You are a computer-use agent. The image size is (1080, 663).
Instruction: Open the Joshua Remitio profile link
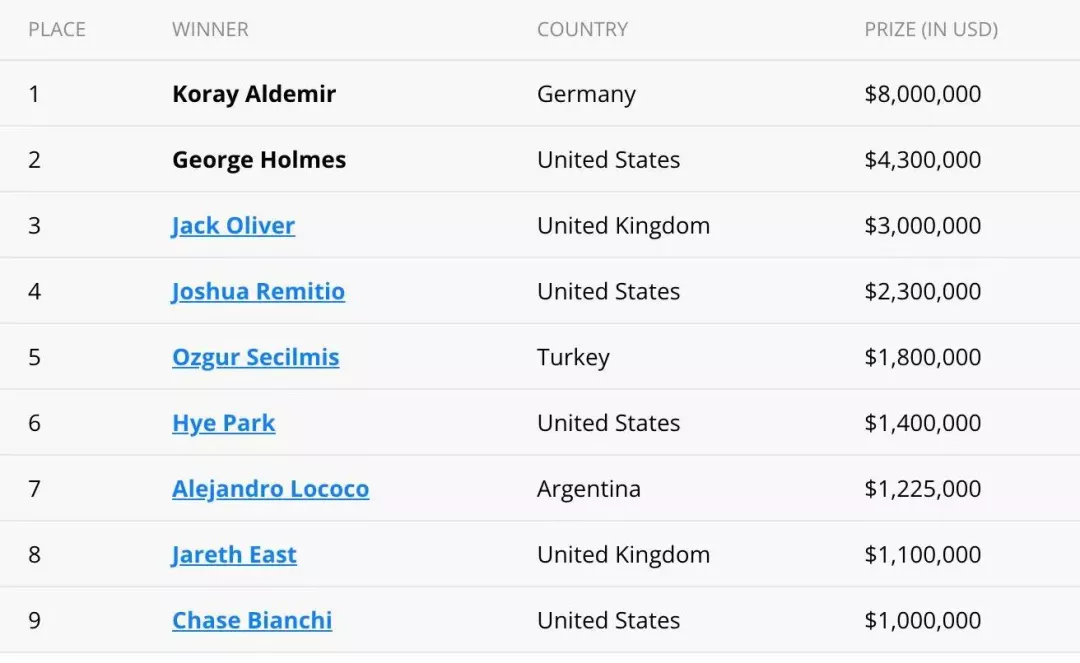(258, 291)
